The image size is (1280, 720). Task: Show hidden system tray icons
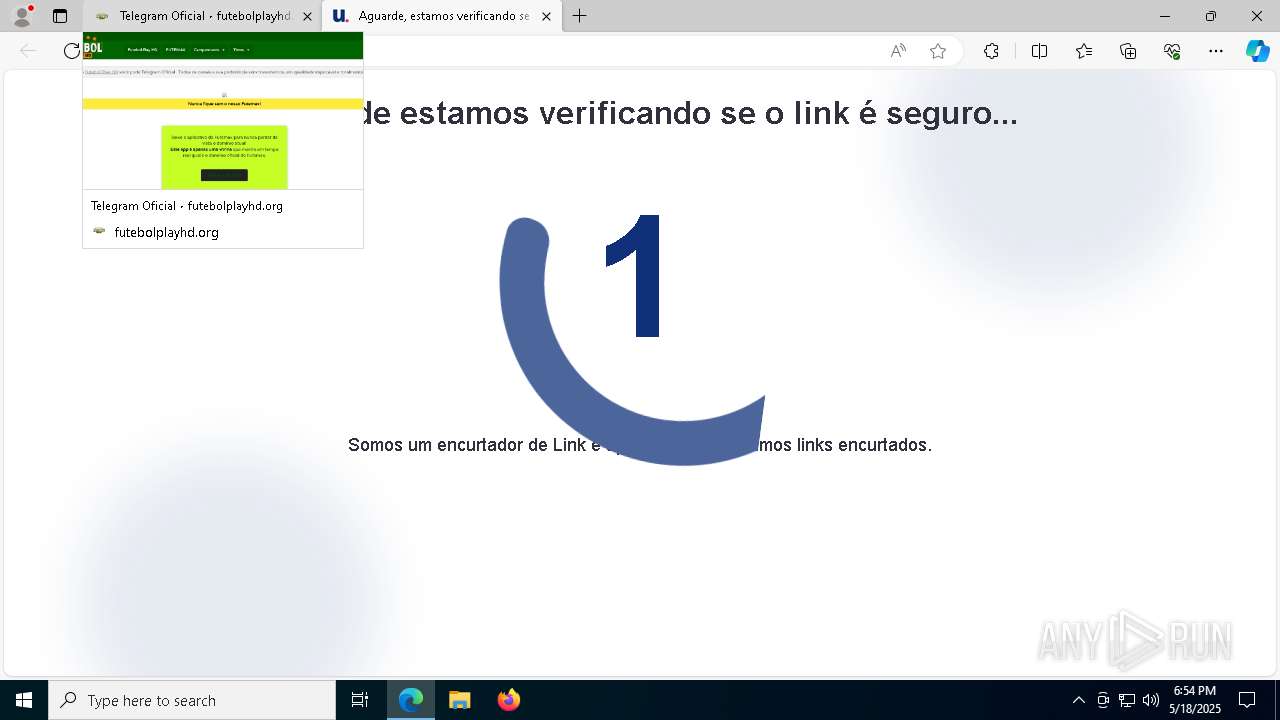click(1078, 700)
